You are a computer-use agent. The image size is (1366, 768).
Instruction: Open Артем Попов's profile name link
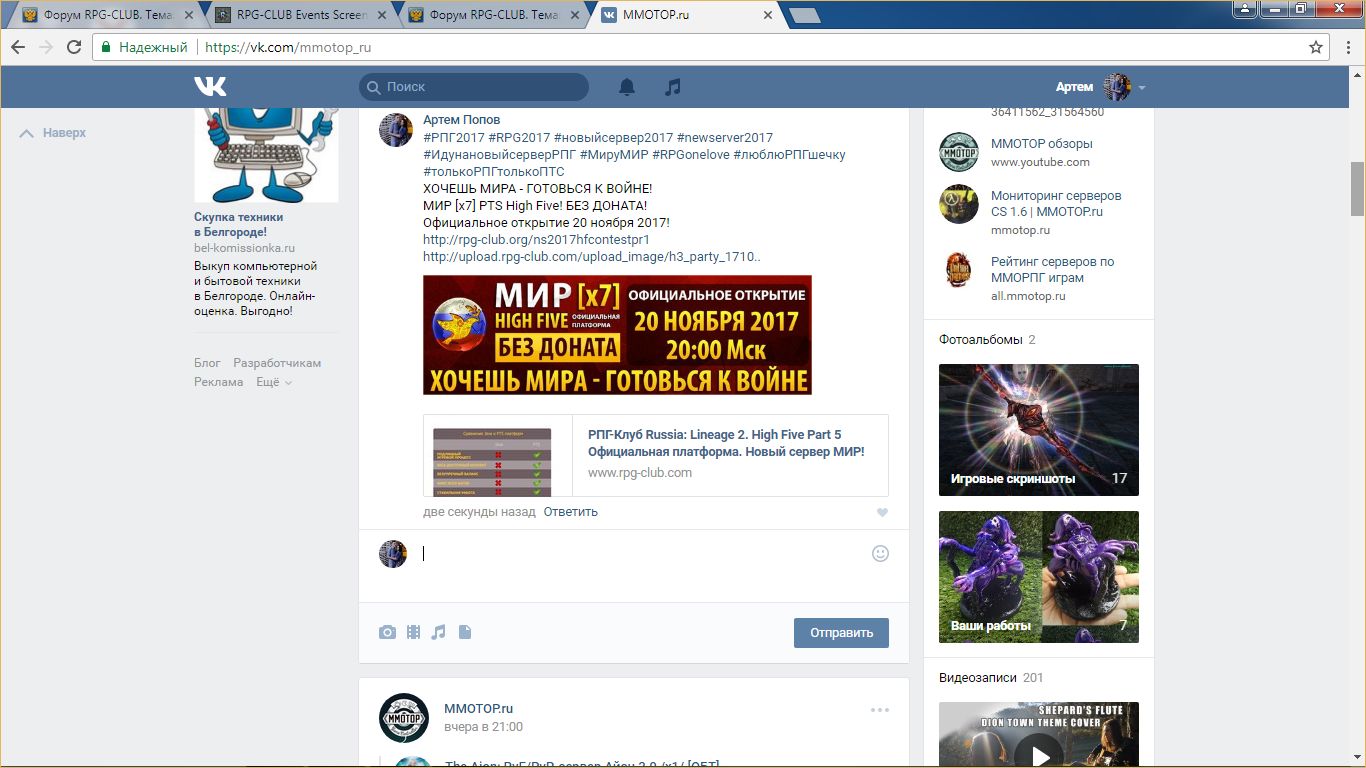[461, 120]
